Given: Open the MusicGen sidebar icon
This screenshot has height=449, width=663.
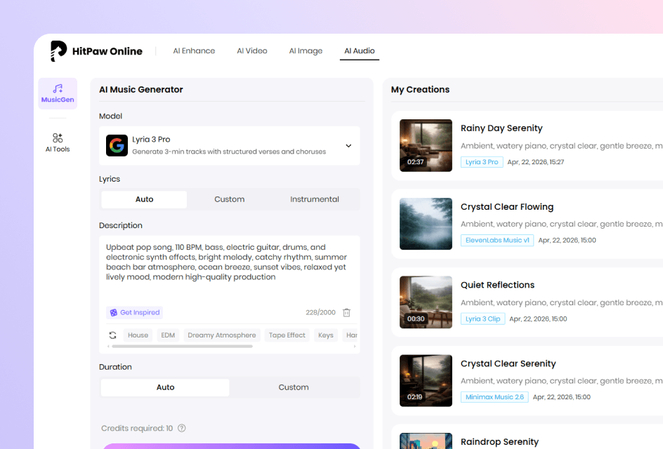Looking at the screenshot, I should 58,93.
